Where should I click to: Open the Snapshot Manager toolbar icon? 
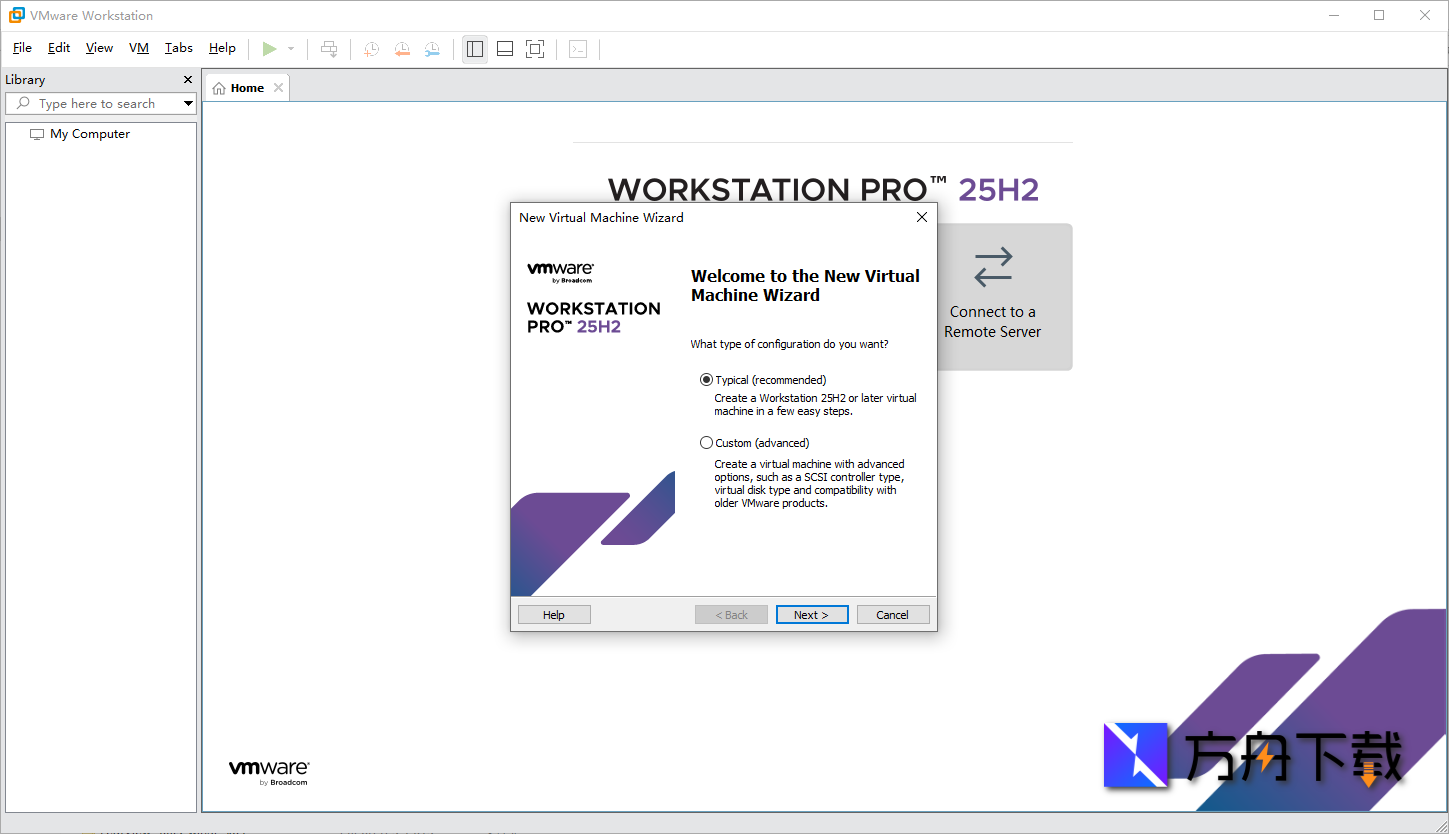pyautogui.click(x=432, y=48)
